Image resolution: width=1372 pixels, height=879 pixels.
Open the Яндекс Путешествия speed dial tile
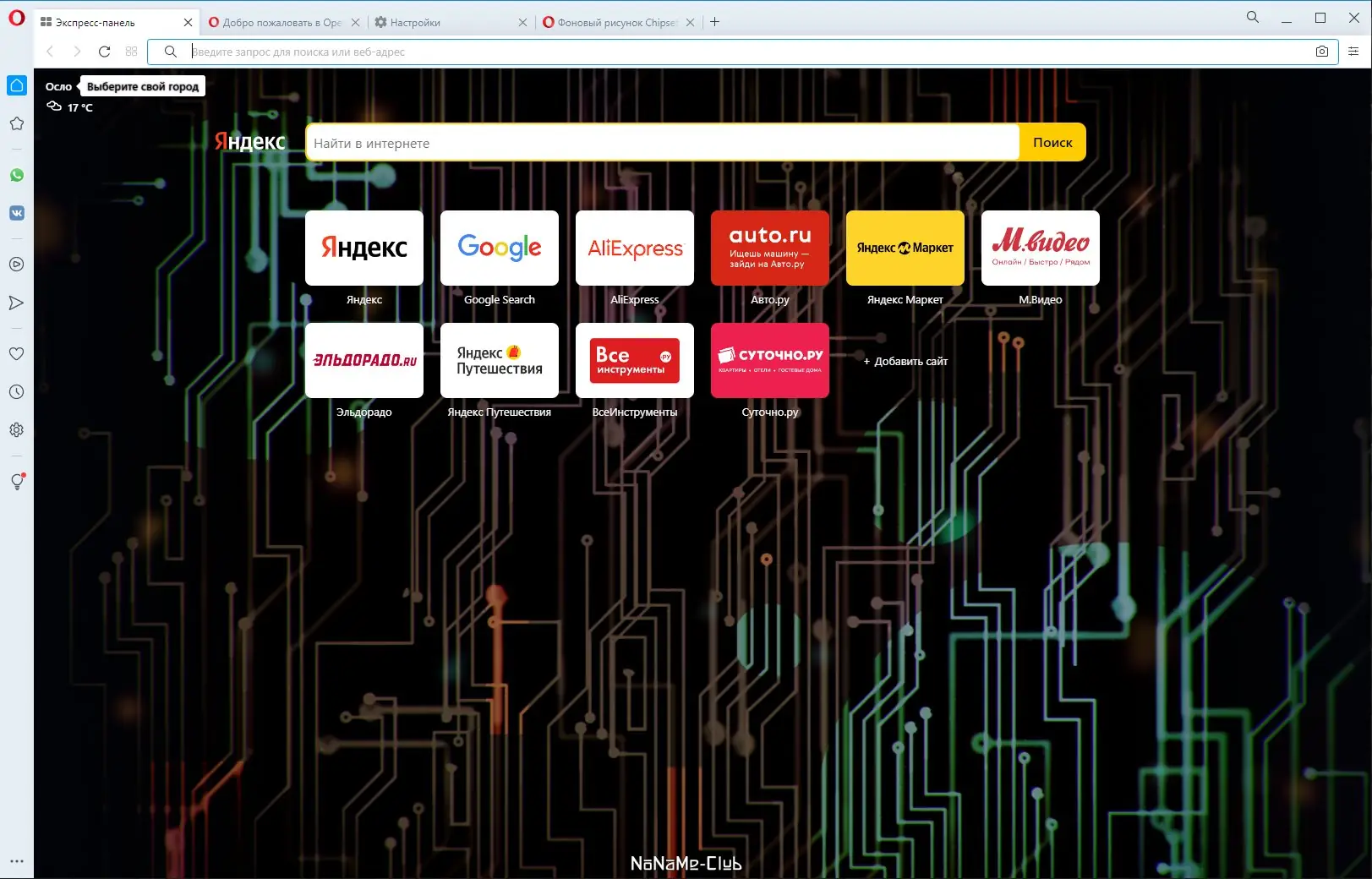(500, 360)
